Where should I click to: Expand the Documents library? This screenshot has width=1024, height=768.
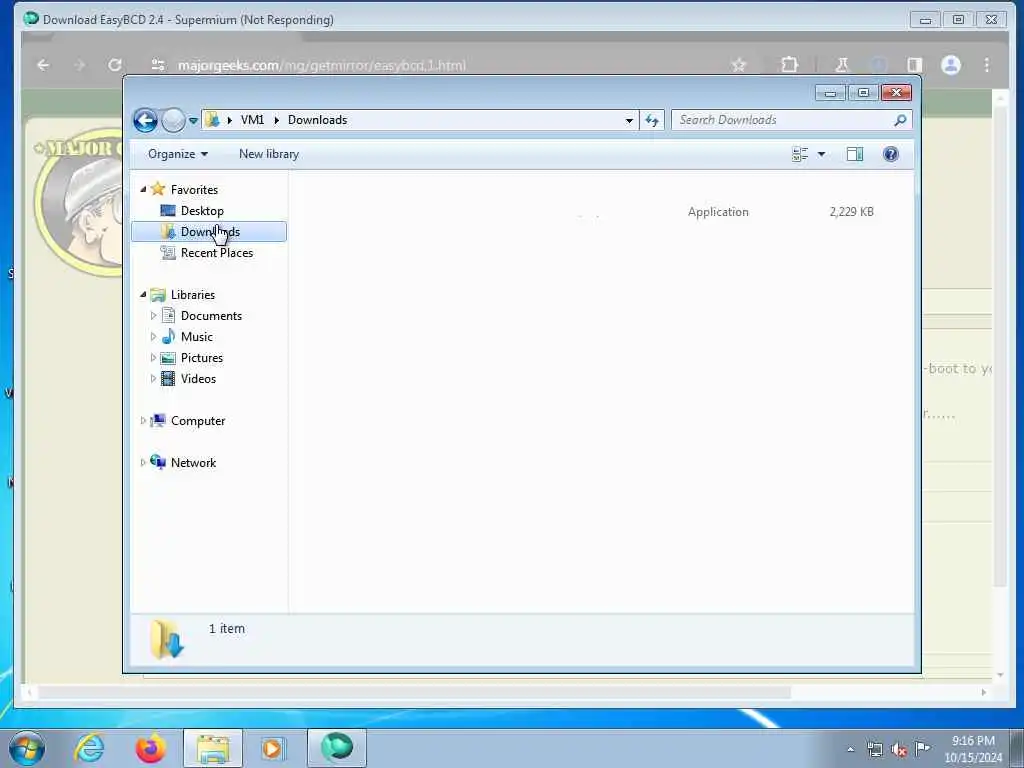pyautogui.click(x=153, y=316)
